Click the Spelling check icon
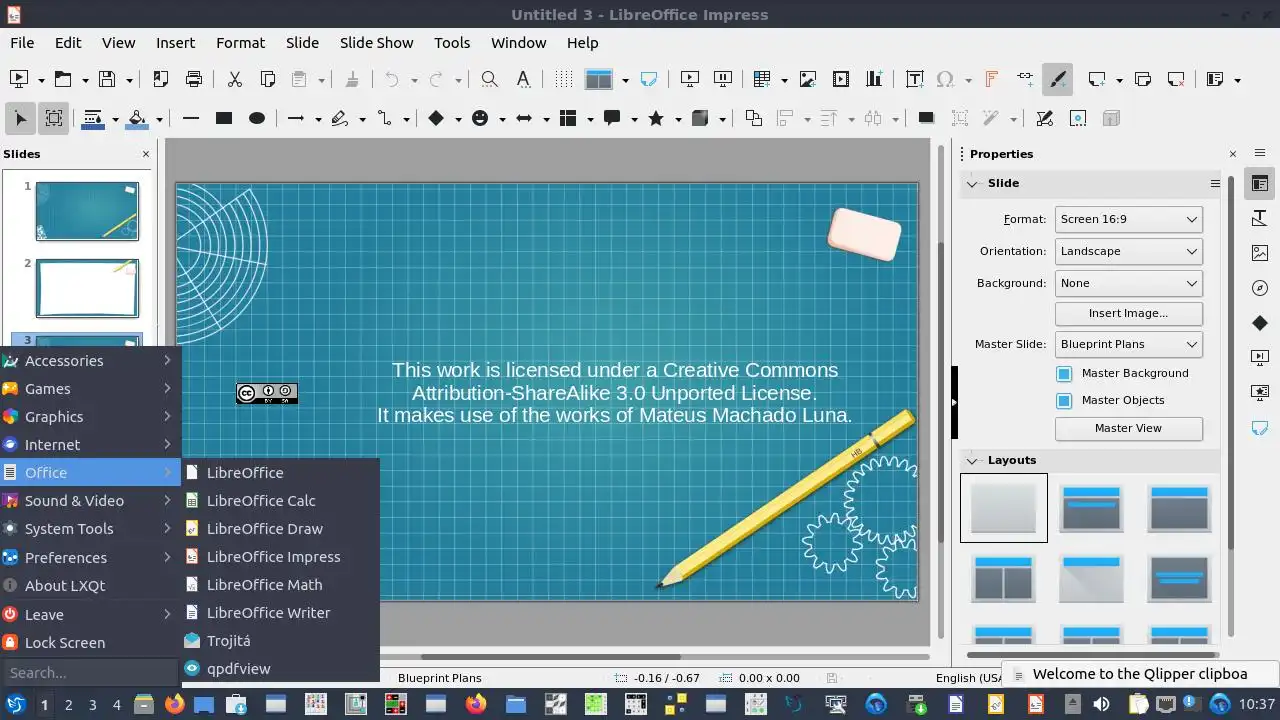The width and height of the screenshot is (1280, 720). coord(523,79)
